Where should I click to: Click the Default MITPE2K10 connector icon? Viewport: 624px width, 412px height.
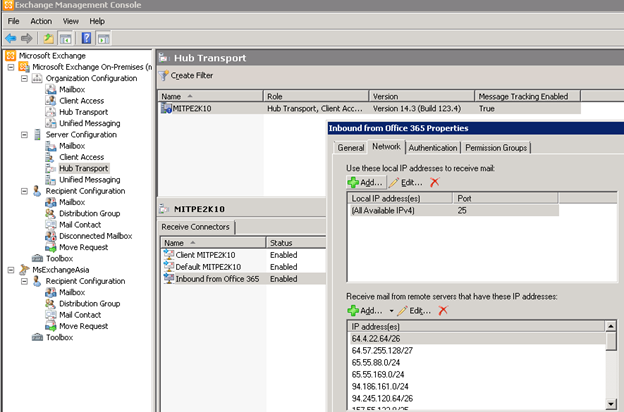pos(169,267)
